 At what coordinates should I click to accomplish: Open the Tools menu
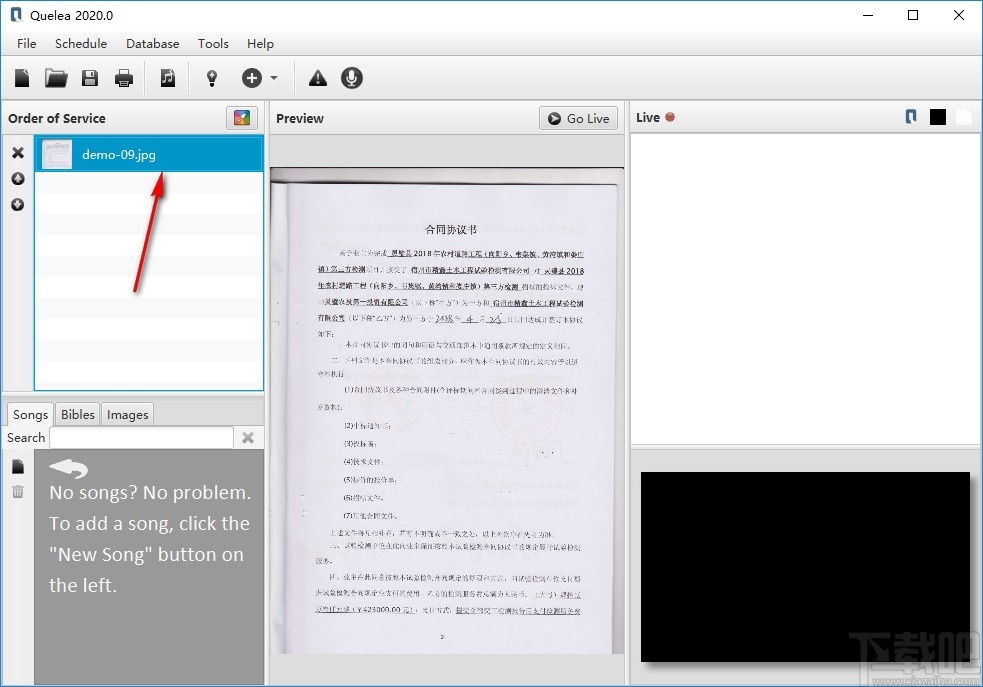[212, 44]
